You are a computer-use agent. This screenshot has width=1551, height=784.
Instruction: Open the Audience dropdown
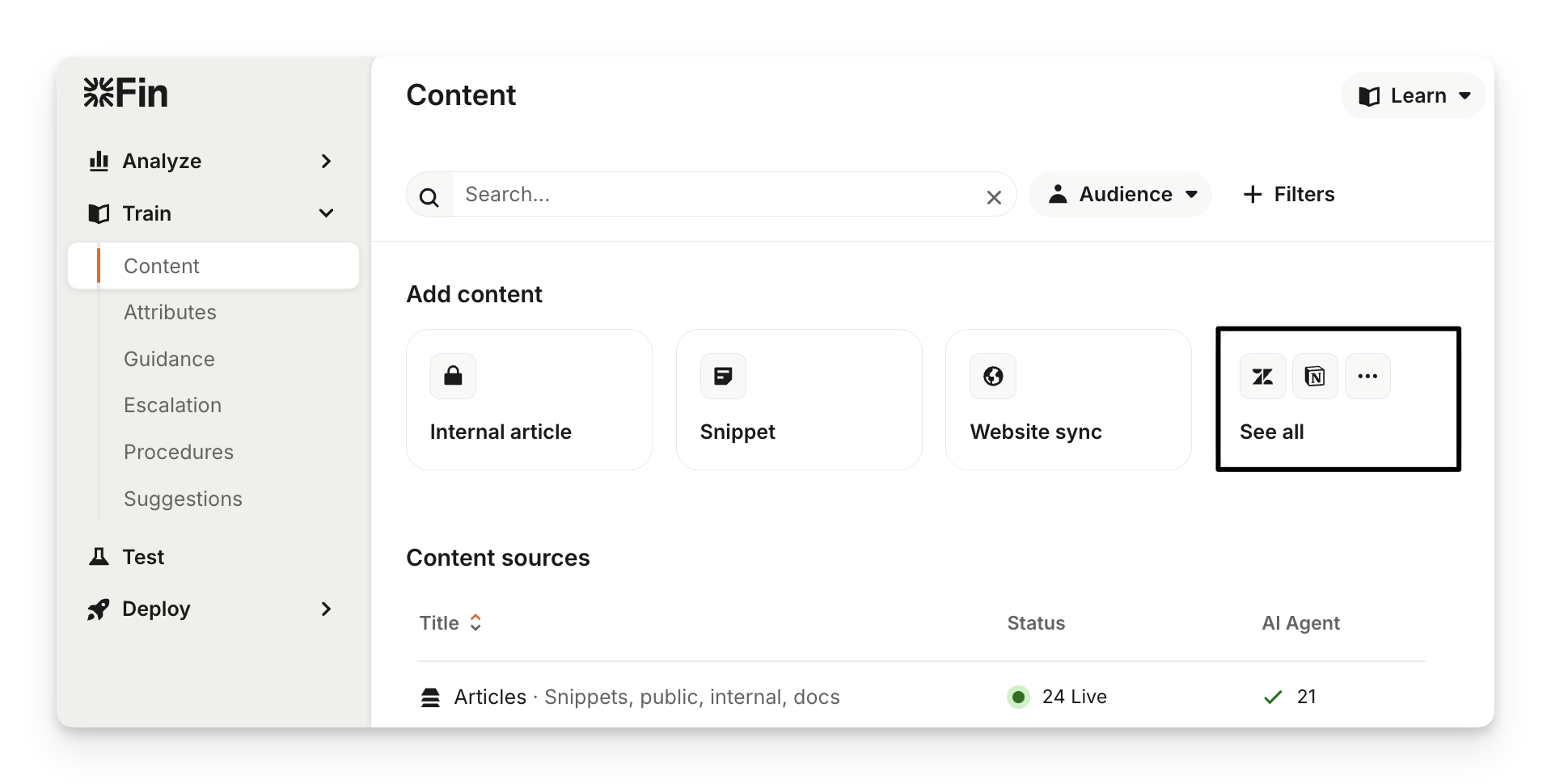[1120, 194]
